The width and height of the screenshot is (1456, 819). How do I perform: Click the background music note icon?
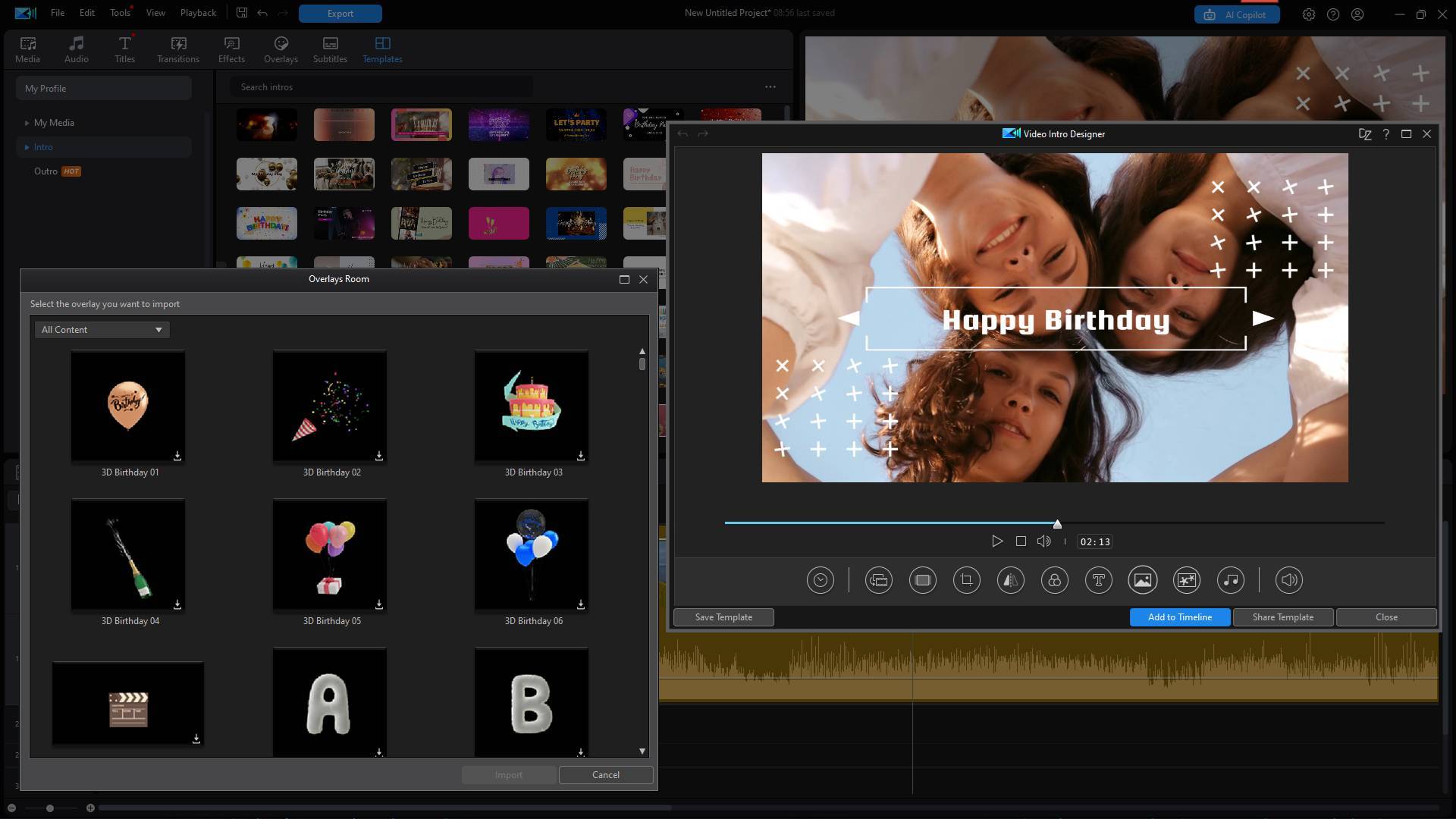(1230, 581)
